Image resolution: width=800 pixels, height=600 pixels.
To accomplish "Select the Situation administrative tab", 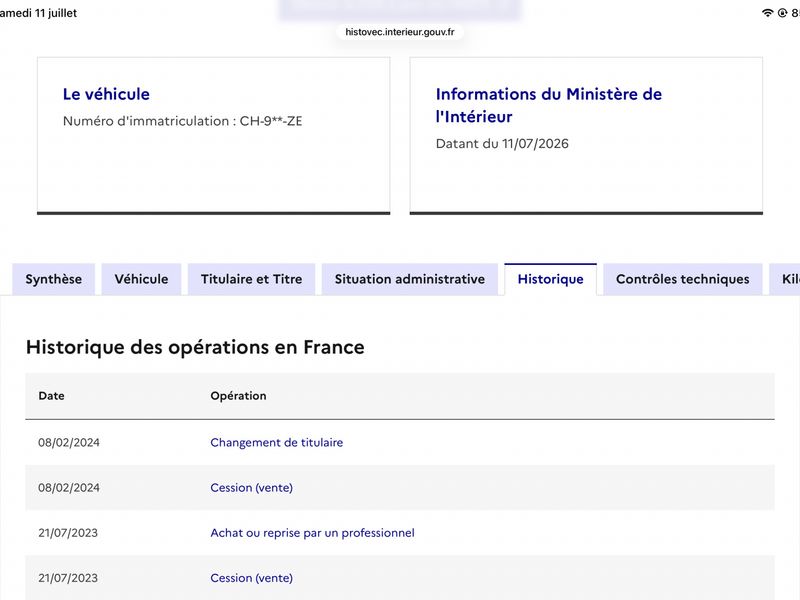I will click(x=410, y=279).
